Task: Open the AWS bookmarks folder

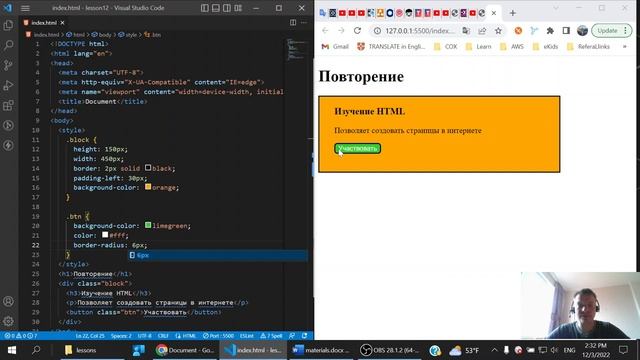Action: [512, 47]
